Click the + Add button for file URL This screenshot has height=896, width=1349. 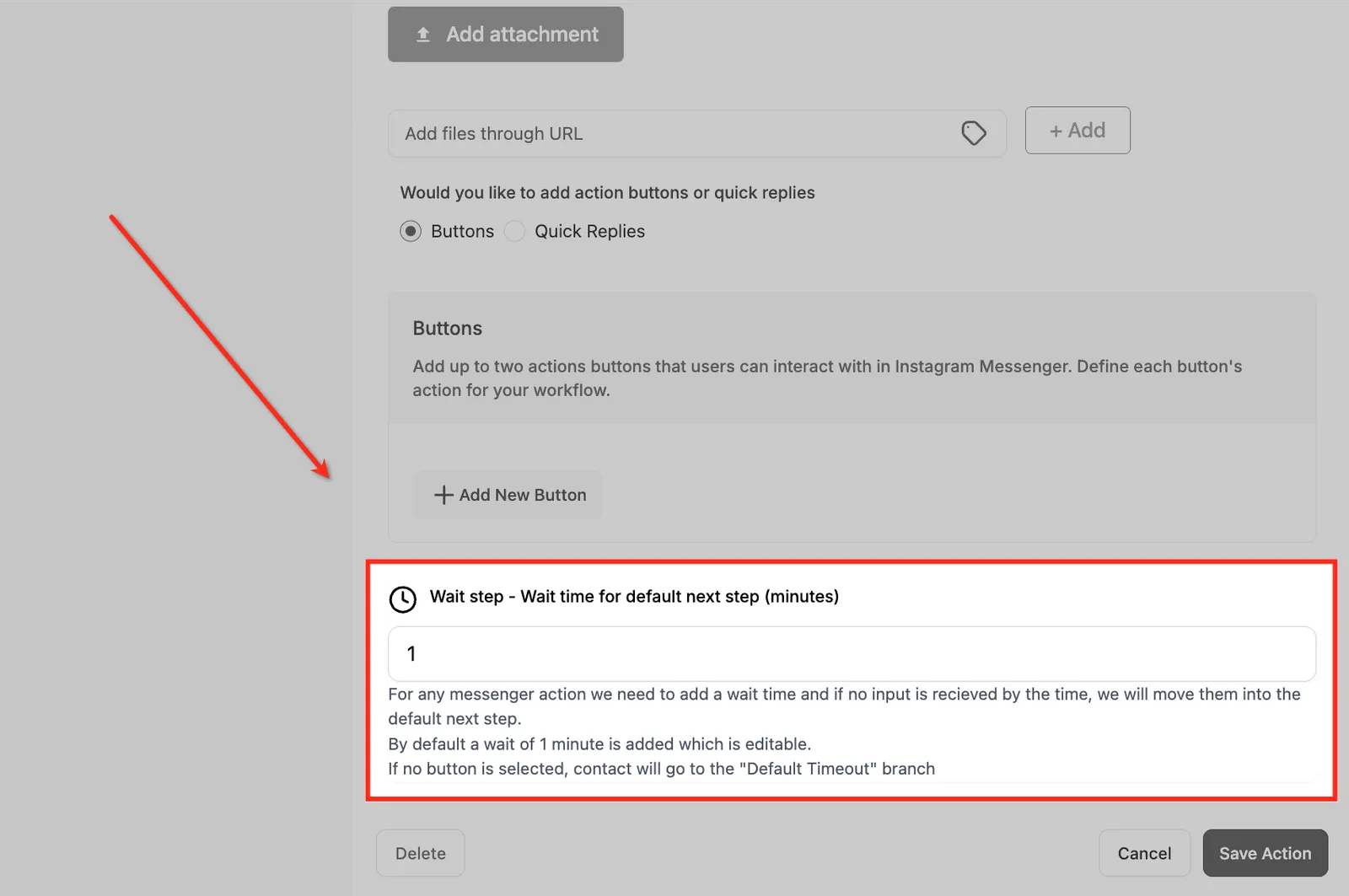tap(1078, 131)
